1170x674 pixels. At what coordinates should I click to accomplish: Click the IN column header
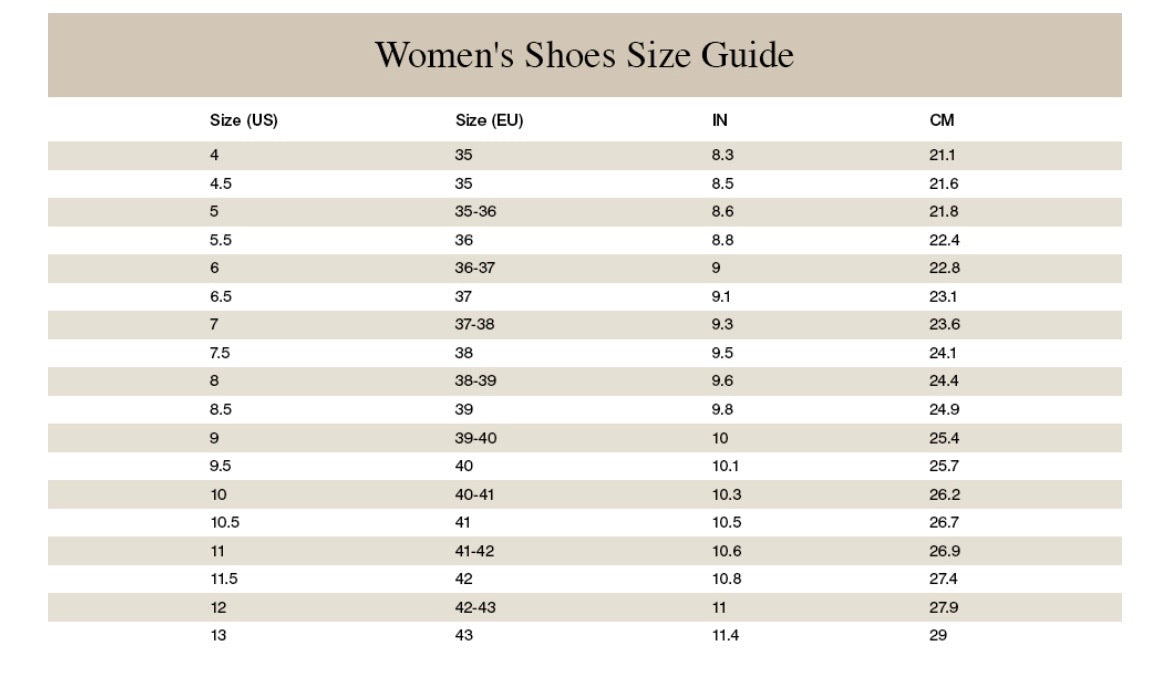(719, 121)
